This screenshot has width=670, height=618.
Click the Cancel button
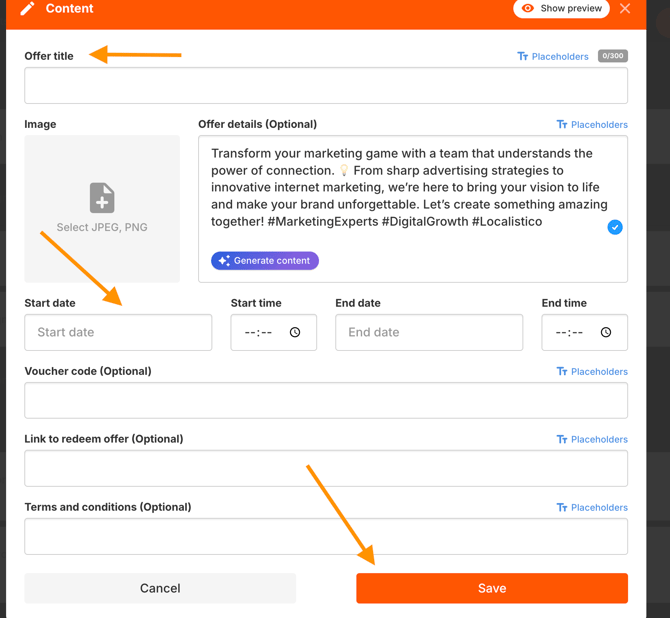(x=160, y=588)
